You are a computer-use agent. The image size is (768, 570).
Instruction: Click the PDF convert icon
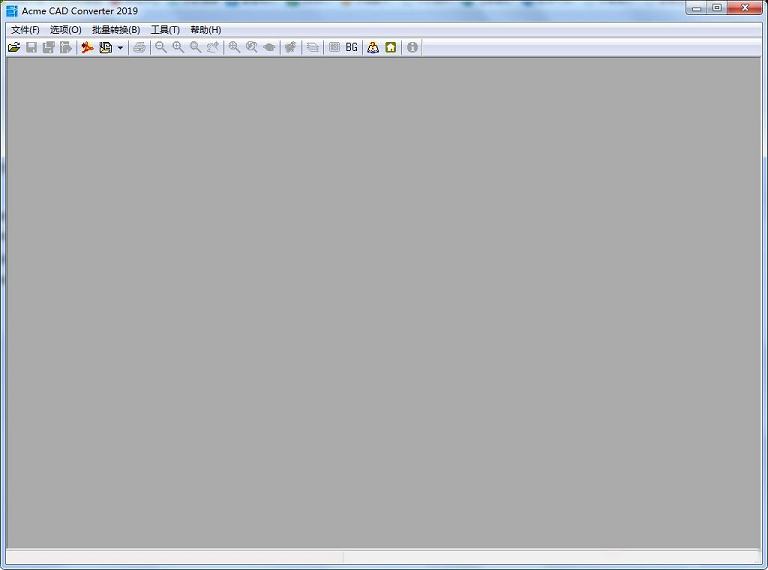pyautogui.click(x=87, y=47)
